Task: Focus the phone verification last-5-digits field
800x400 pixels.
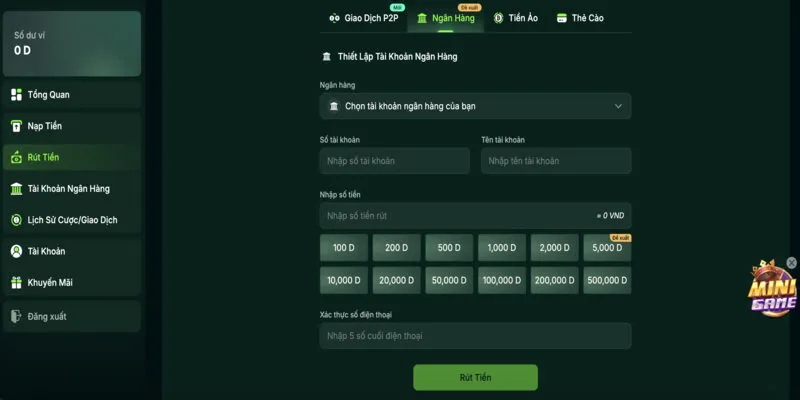Action: coord(475,336)
